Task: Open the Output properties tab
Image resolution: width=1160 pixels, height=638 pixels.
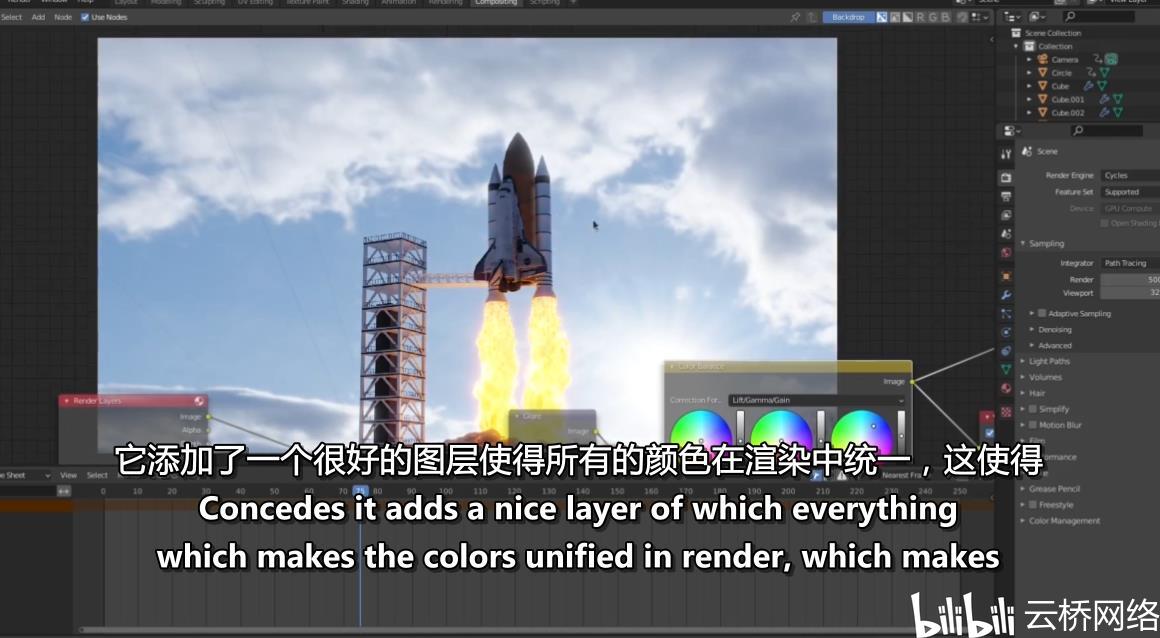Action: [1005, 196]
